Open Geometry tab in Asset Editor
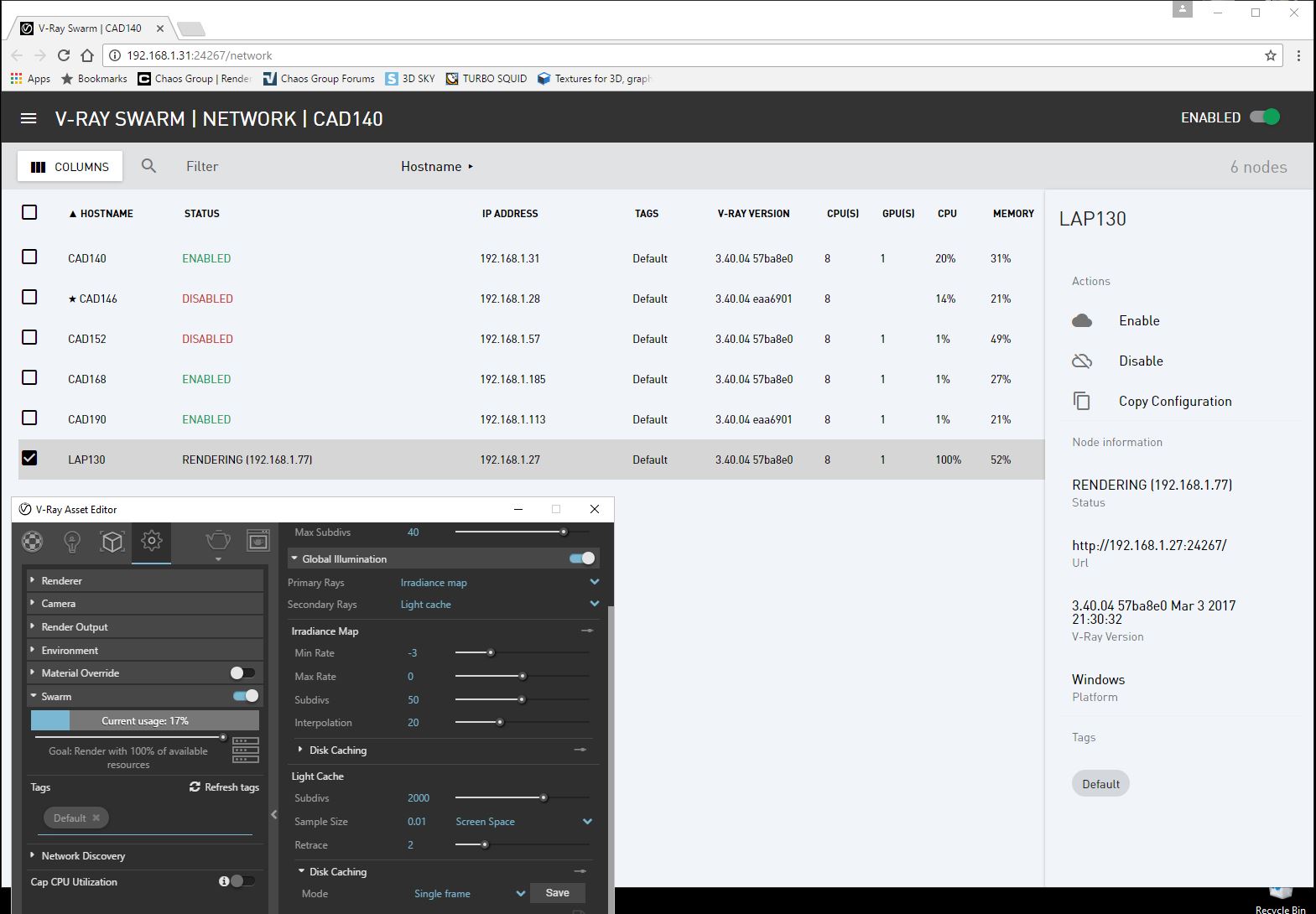Image resolution: width=1316 pixels, height=914 pixels. click(112, 542)
